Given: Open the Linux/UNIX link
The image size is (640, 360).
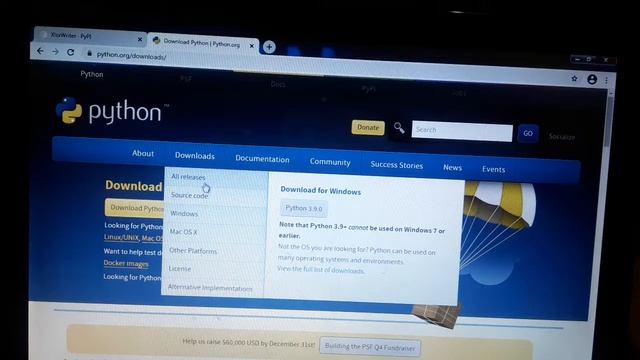Looking at the screenshot, I should coord(121,237).
